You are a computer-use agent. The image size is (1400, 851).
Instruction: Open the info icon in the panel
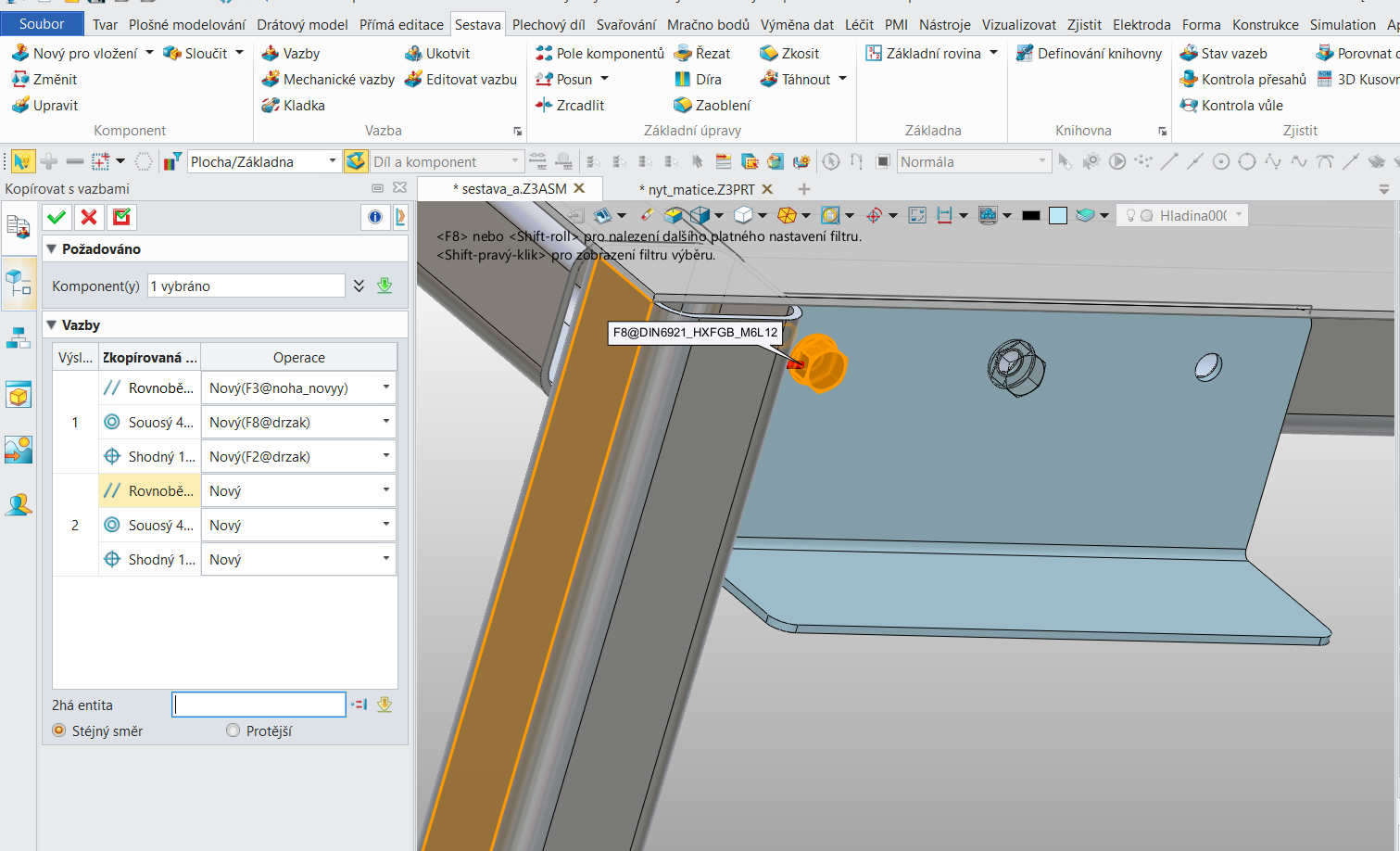click(x=375, y=217)
